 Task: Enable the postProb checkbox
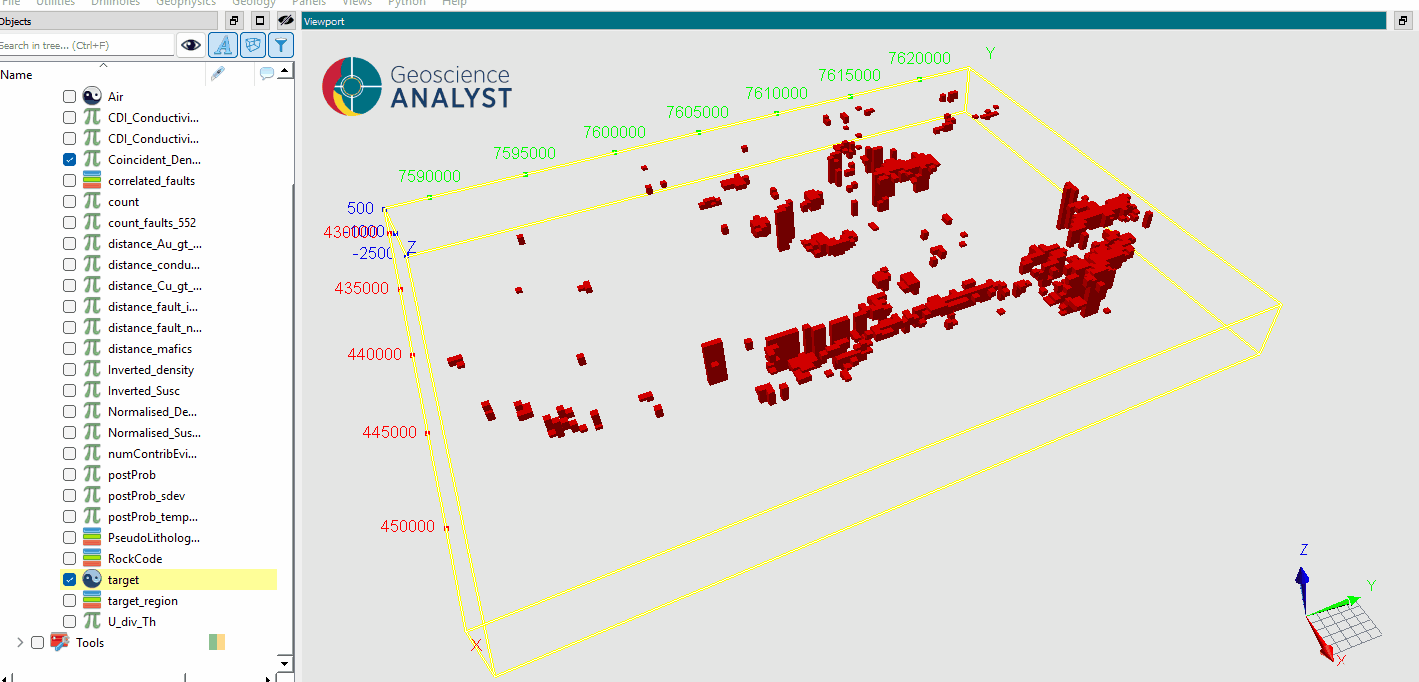point(69,475)
